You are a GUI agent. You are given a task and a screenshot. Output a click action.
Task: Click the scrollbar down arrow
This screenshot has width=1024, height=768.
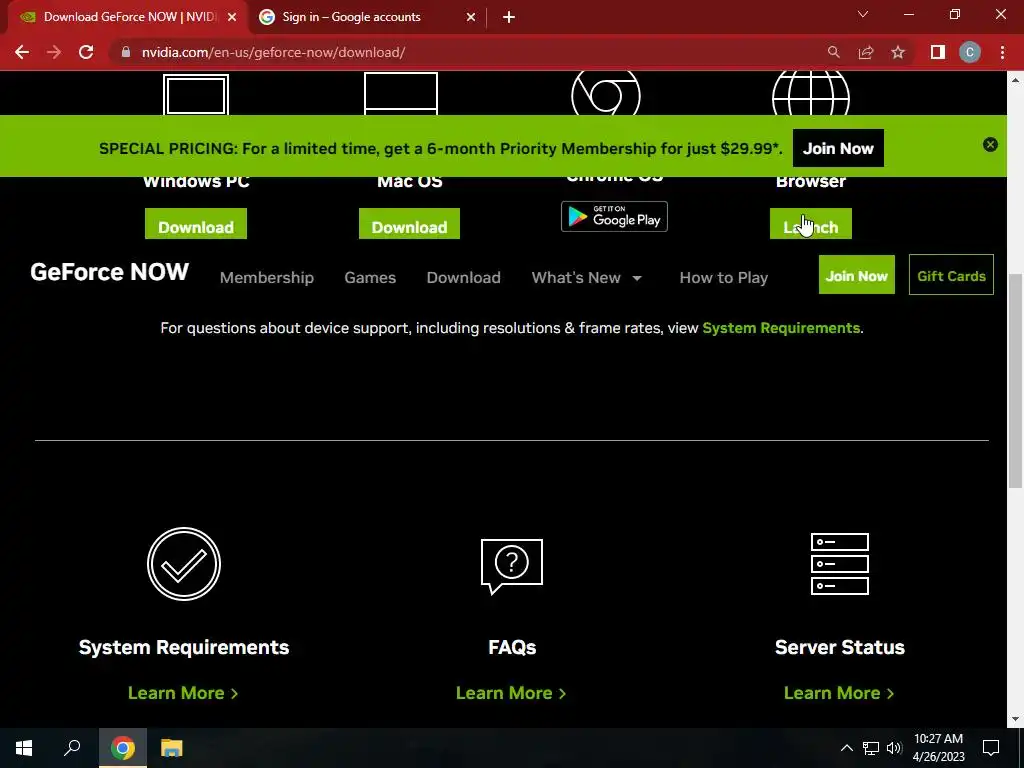[x=1015, y=719]
